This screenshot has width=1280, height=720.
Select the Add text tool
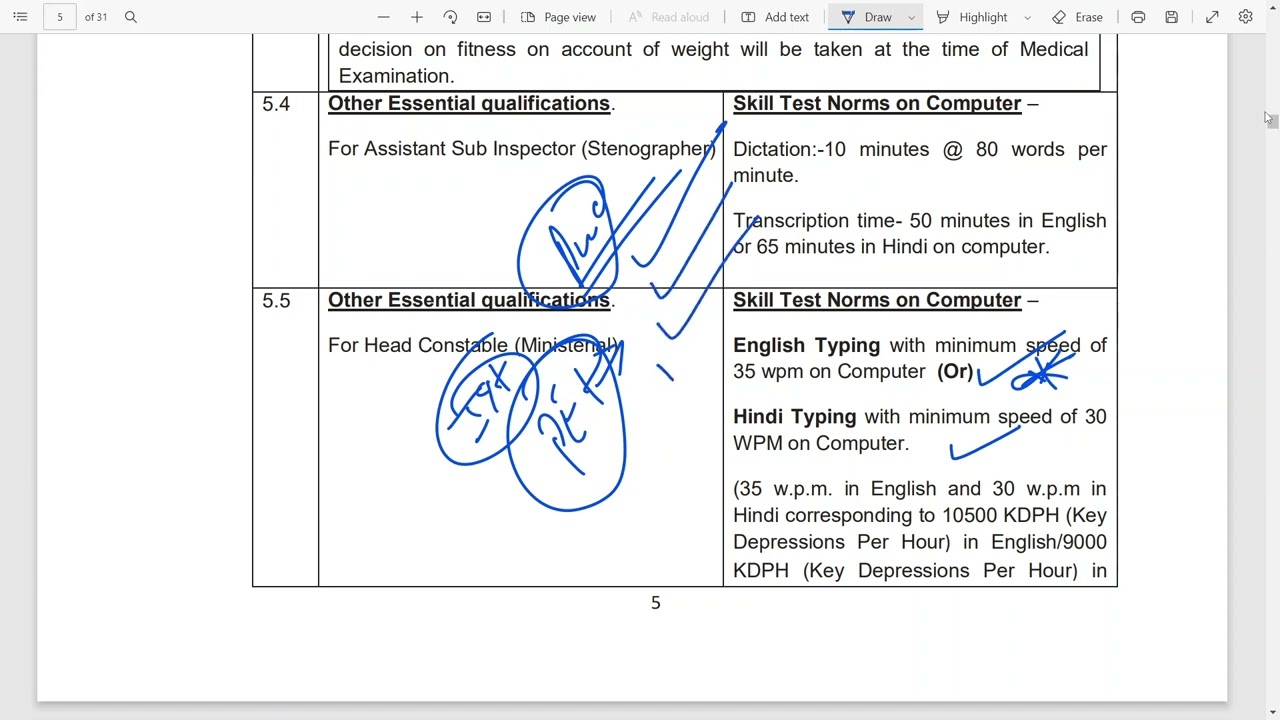775,17
